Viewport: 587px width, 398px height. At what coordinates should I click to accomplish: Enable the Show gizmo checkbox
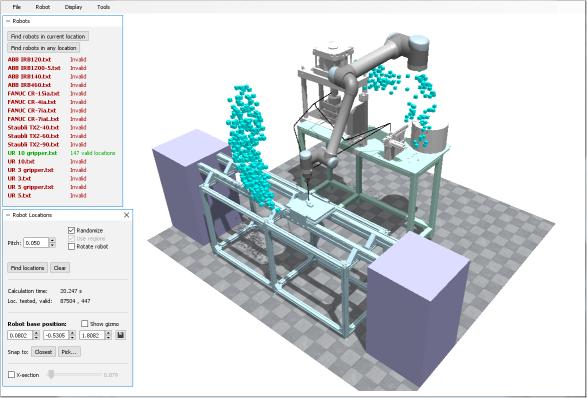coord(85,323)
